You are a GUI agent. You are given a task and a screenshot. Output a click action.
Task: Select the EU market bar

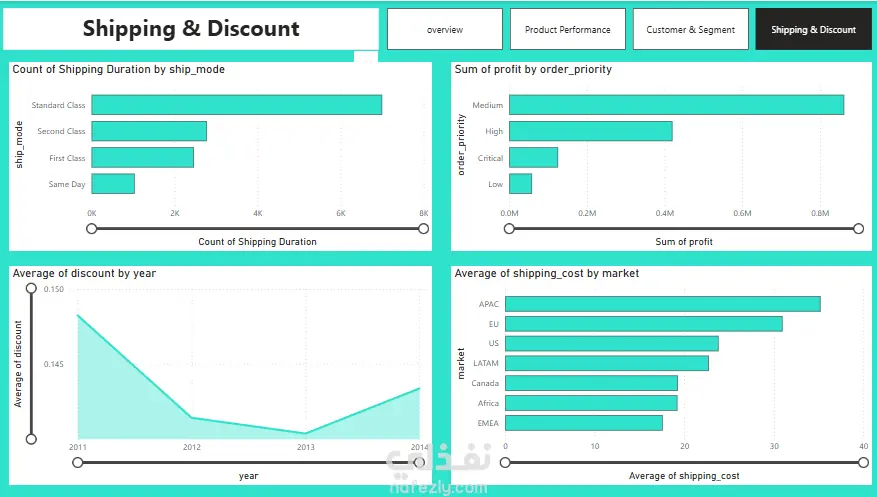(644, 324)
